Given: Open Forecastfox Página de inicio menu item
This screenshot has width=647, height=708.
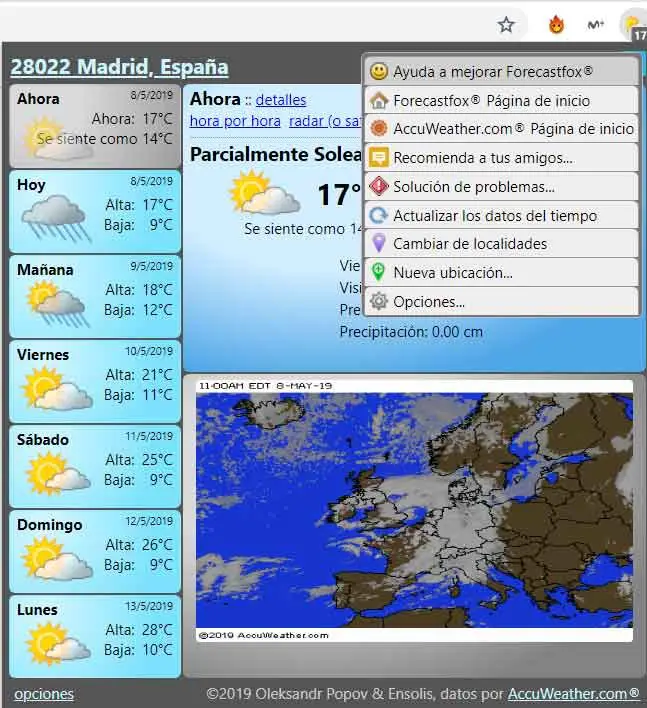Looking at the screenshot, I should point(501,100).
